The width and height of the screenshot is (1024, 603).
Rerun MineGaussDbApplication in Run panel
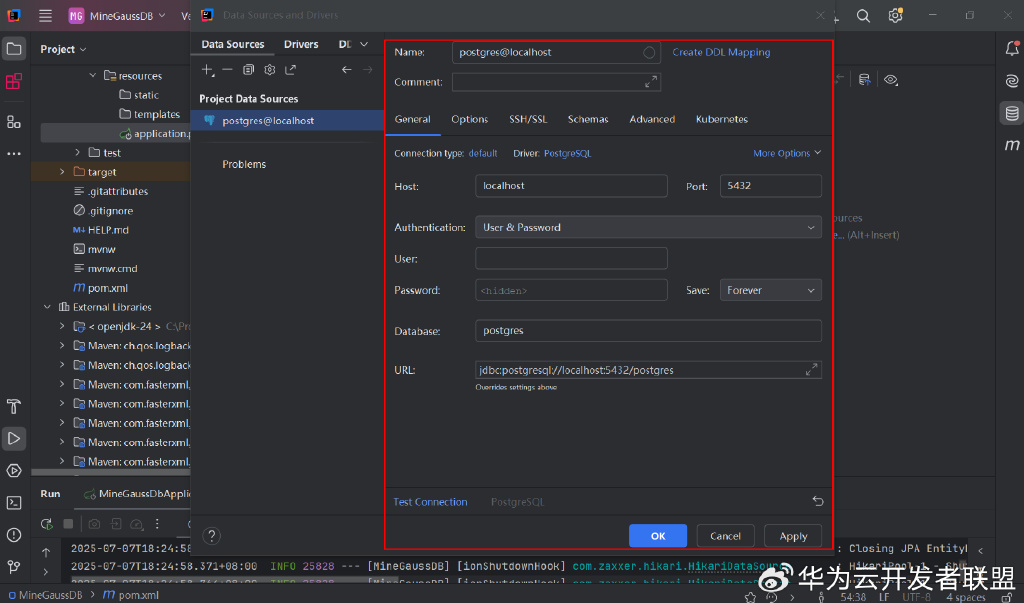click(x=46, y=524)
